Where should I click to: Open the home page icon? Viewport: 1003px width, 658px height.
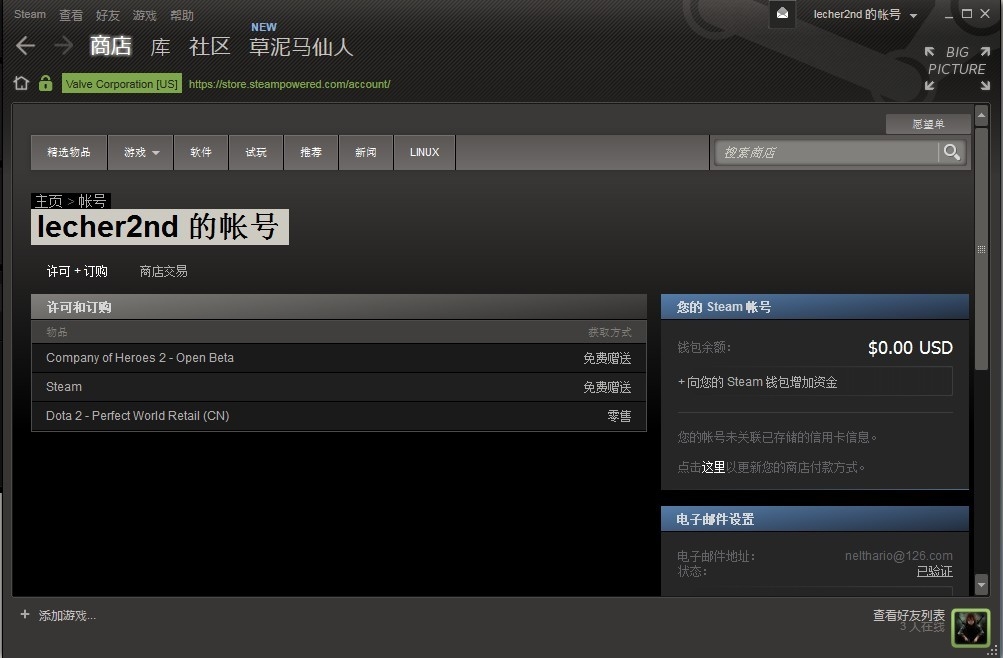pyautogui.click(x=21, y=83)
